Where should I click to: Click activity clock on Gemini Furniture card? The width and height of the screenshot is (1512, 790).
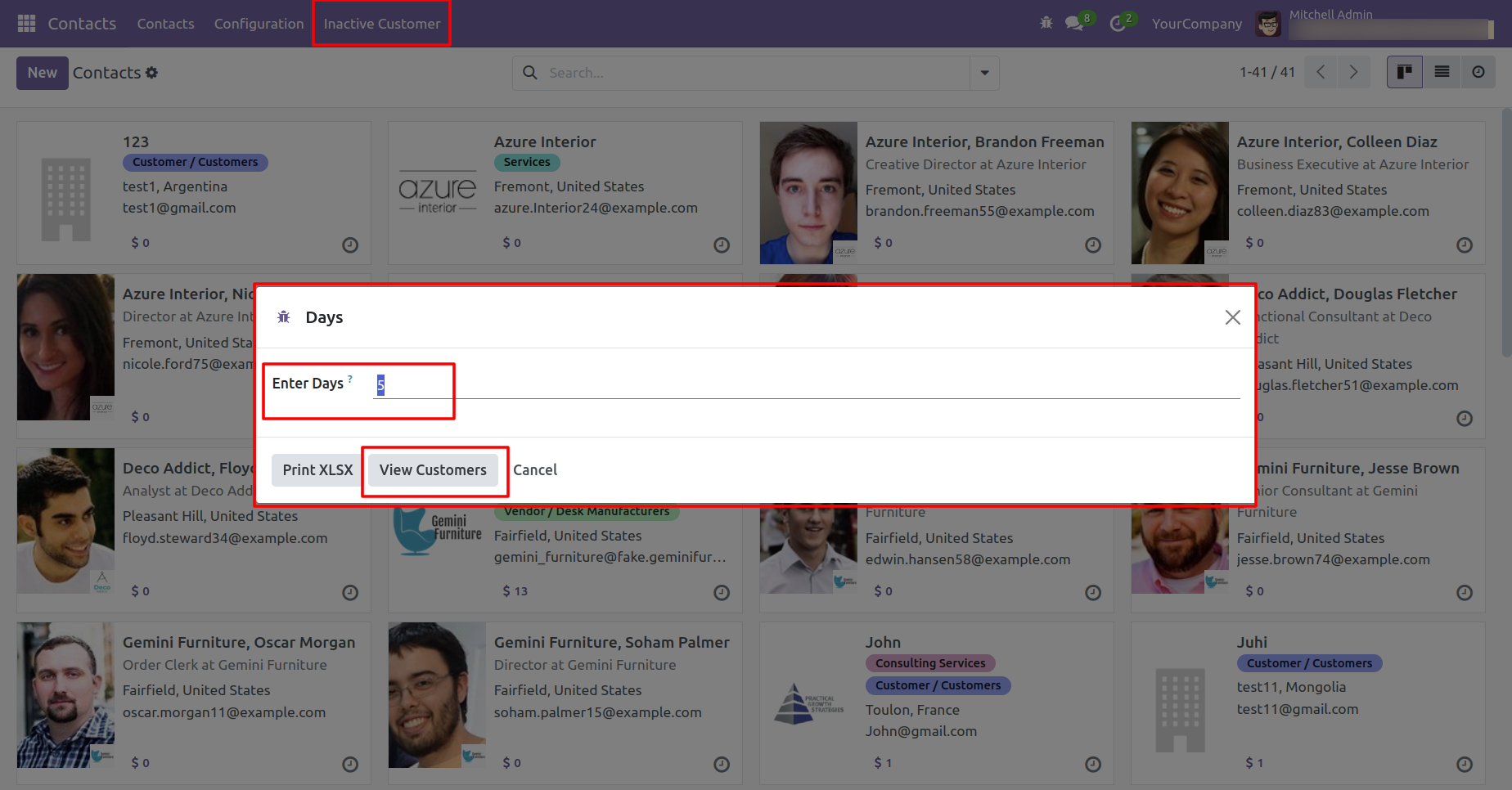point(722,593)
